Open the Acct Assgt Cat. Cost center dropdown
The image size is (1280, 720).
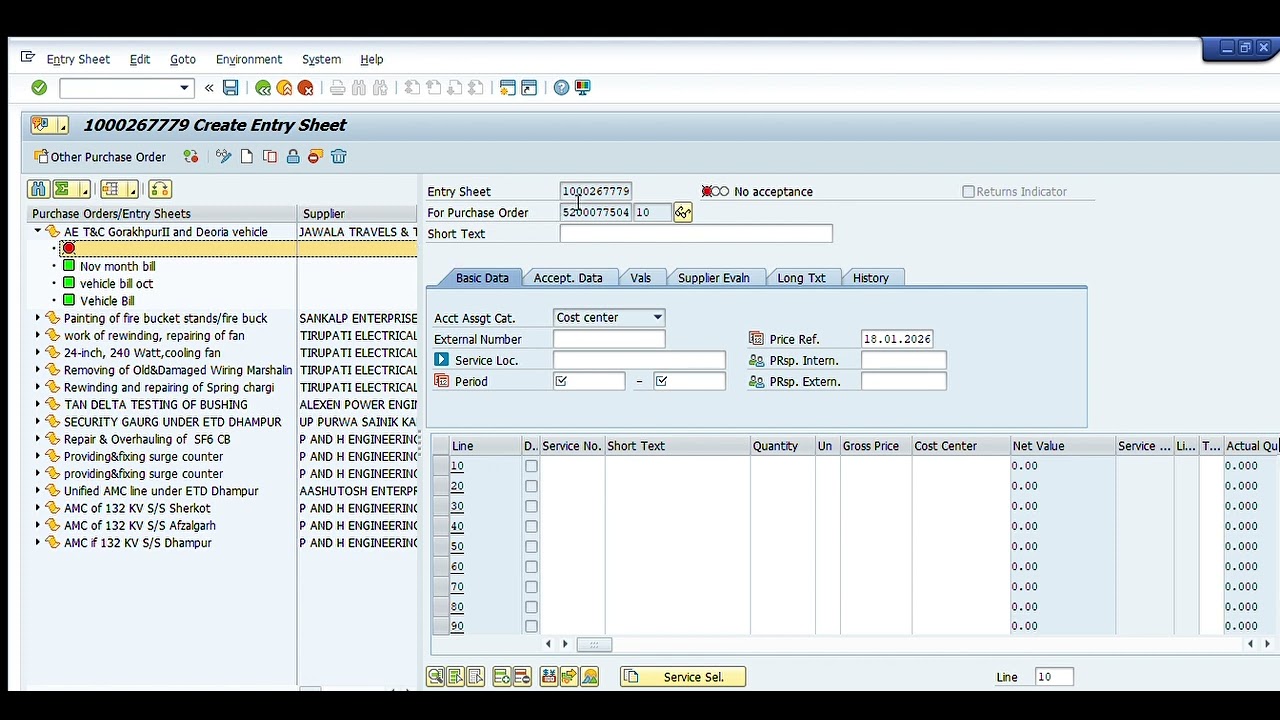[657, 317]
